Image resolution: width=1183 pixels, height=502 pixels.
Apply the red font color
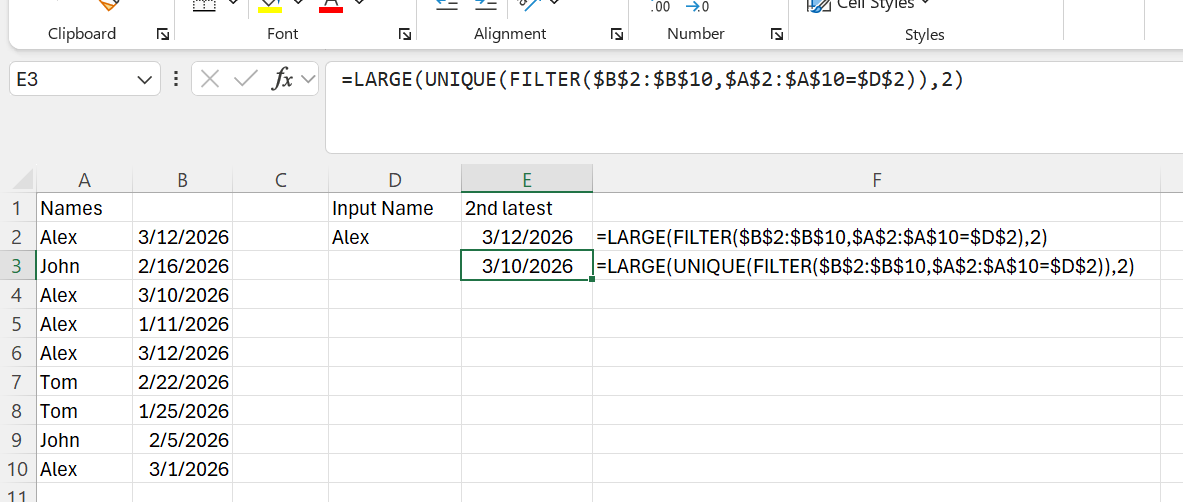coord(331,5)
